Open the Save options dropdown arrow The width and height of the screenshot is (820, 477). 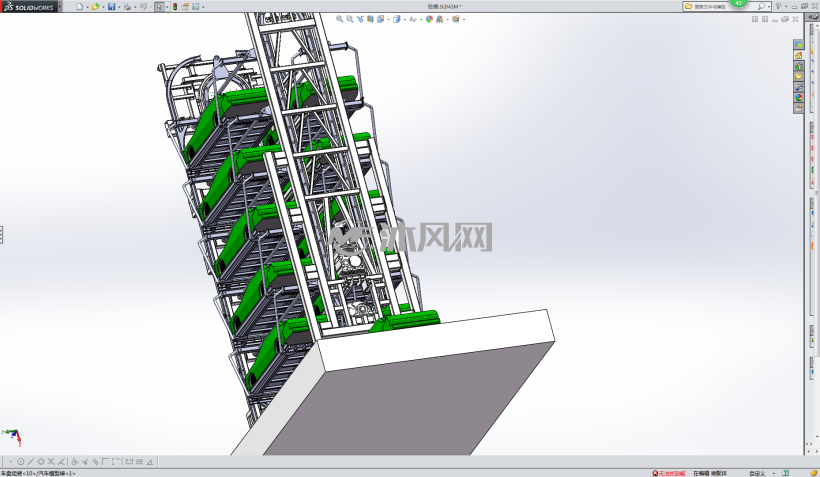coord(119,7)
